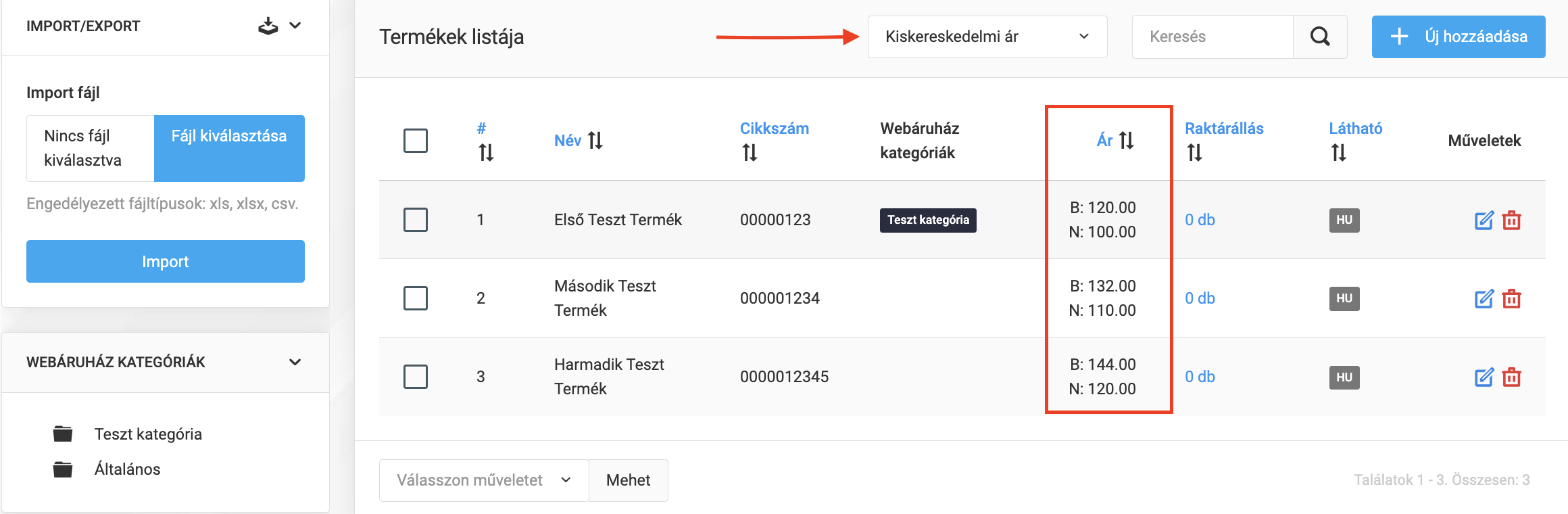Sort by the # column arrows
1568x514 pixels.
pos(486,153)
